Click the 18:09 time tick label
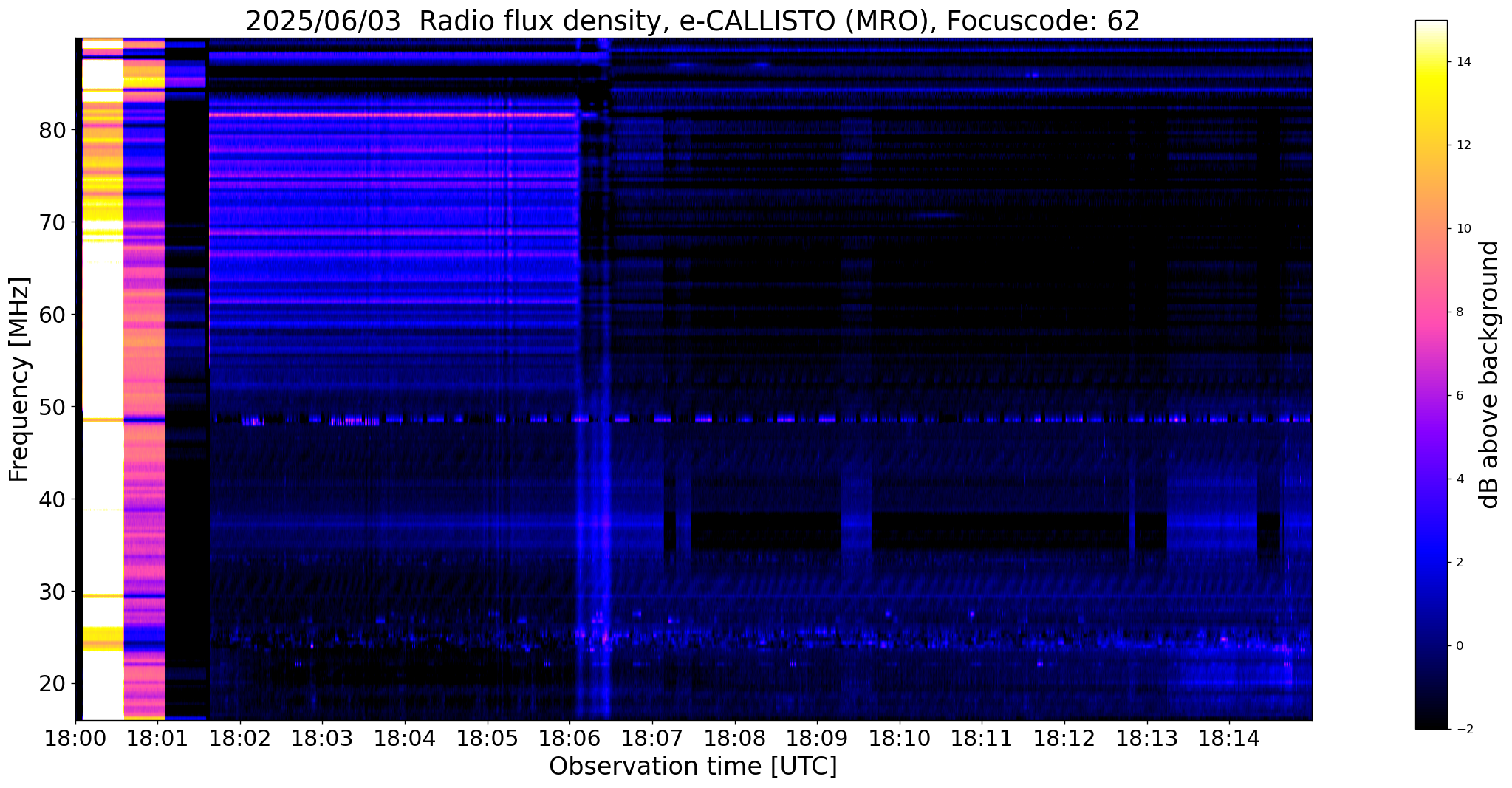This screenshot has width=1512, height=788. 817,738
